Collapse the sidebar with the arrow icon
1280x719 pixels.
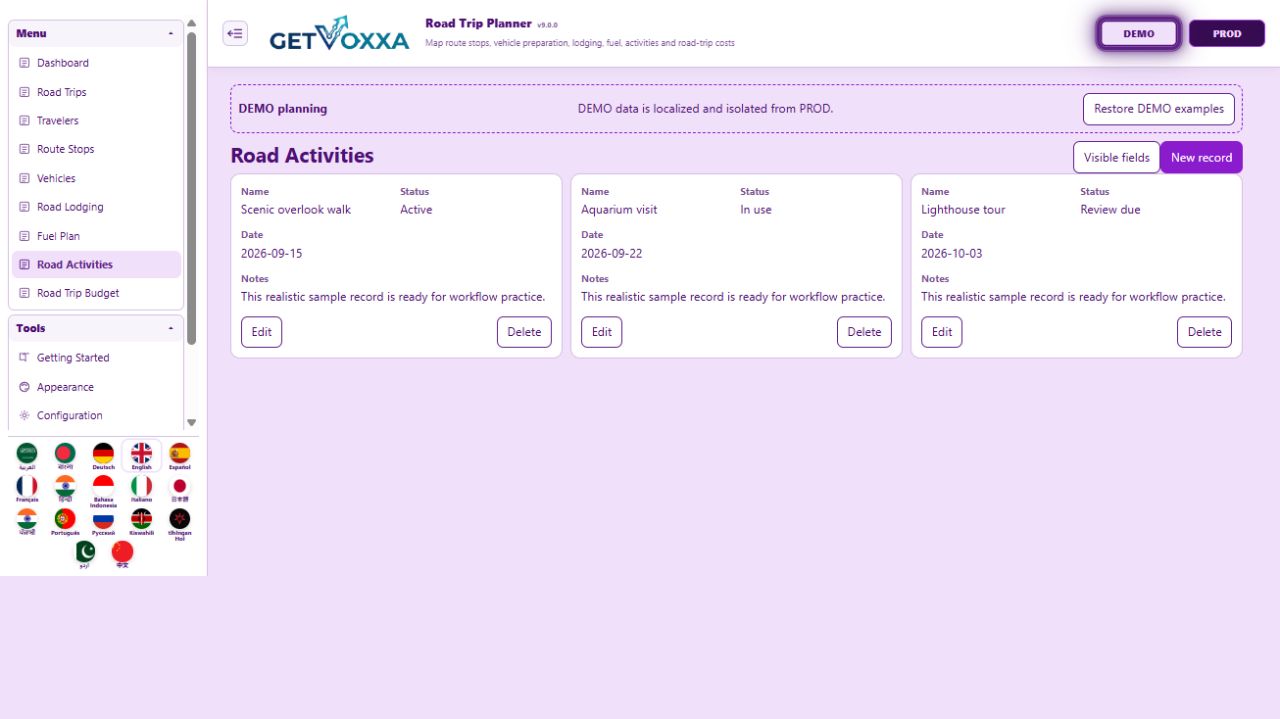tap(235, 33)
